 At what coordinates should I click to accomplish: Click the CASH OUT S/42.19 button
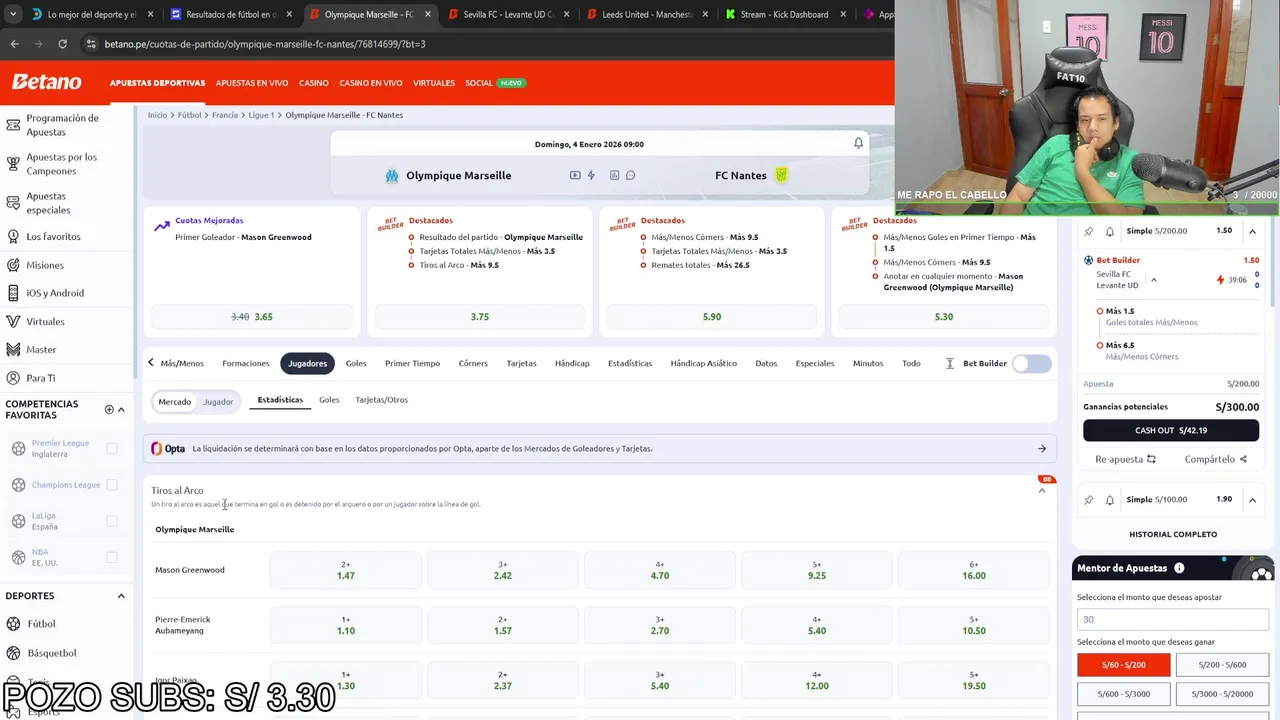(1171, 431)
